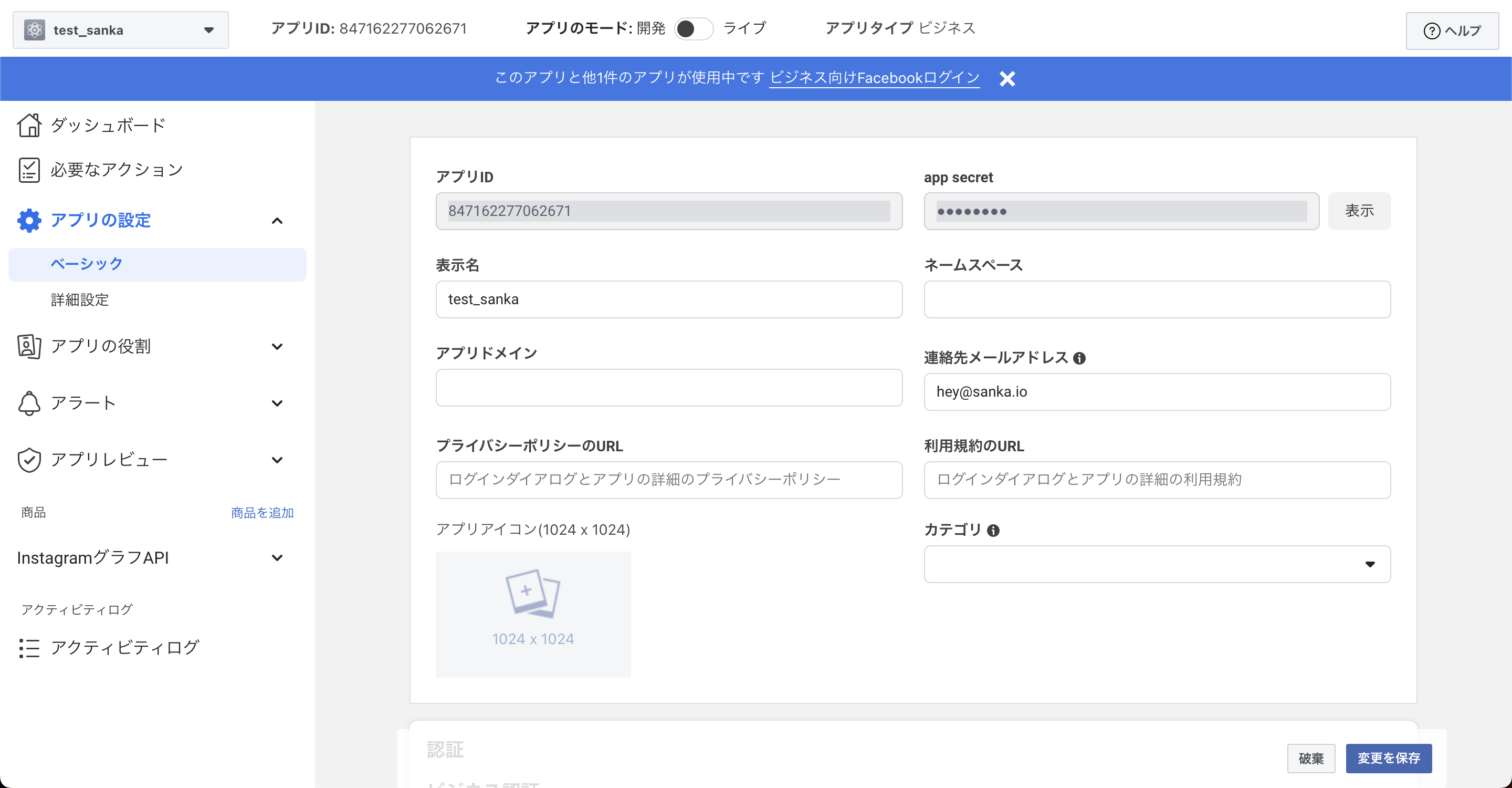Click the app review shield icon

[29, 460]
